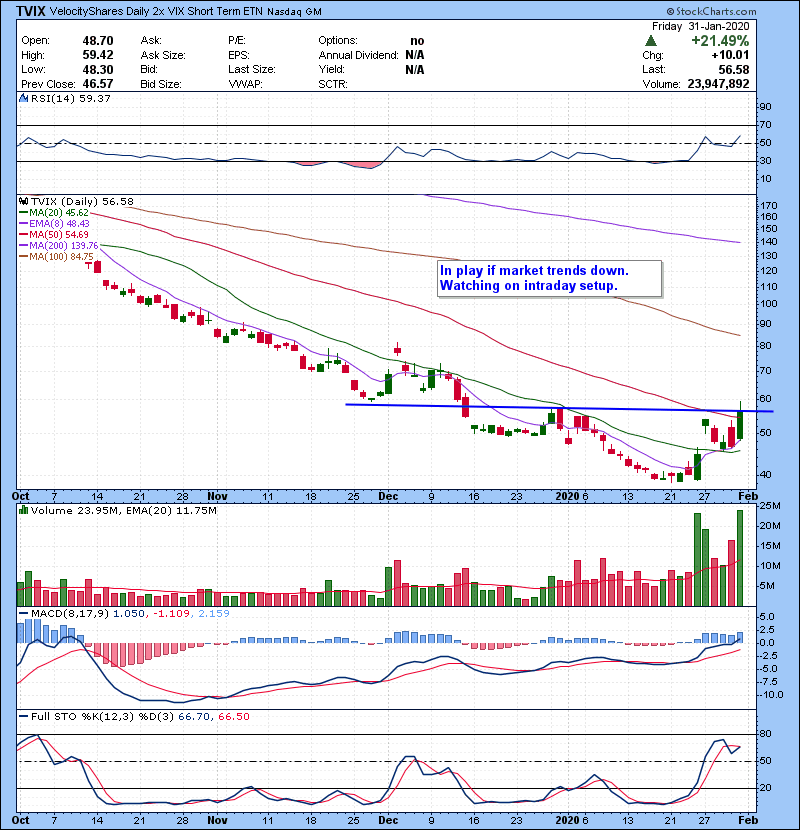Click the 25M label on the volume axis

pyautogui.click(x=770, y=506)
